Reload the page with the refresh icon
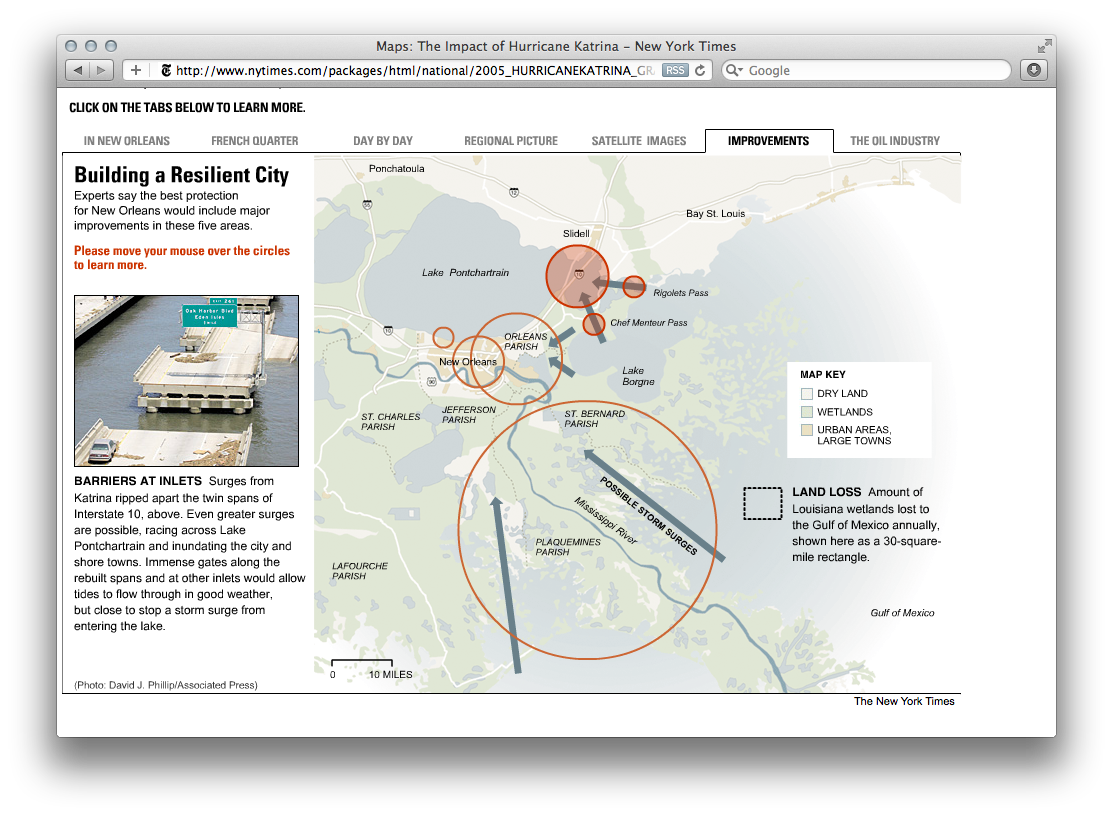 (x=700, y=70)
